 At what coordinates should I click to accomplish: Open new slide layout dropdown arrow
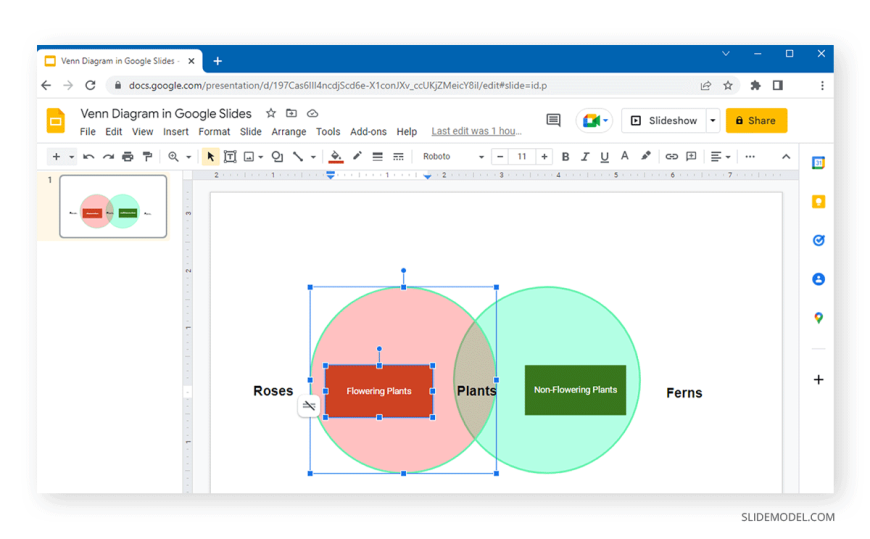click(72, 157)
